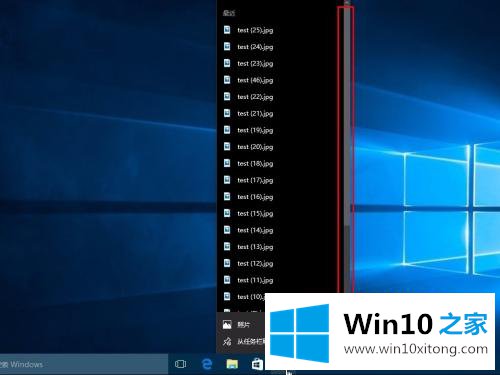Click the file icon beside test (11).jpg

pyautogui.click(x=227, y=280)
